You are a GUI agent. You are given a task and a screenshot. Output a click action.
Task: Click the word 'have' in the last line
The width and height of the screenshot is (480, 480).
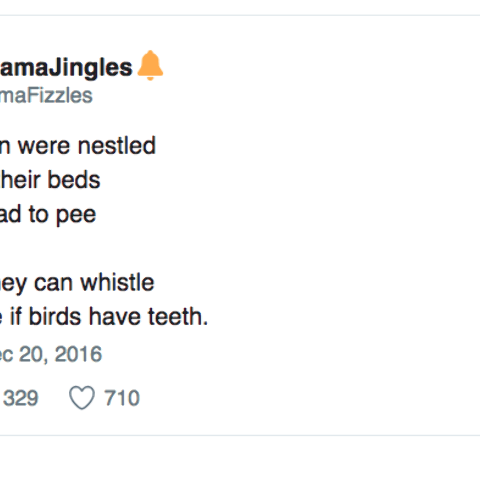click(115, 316)
